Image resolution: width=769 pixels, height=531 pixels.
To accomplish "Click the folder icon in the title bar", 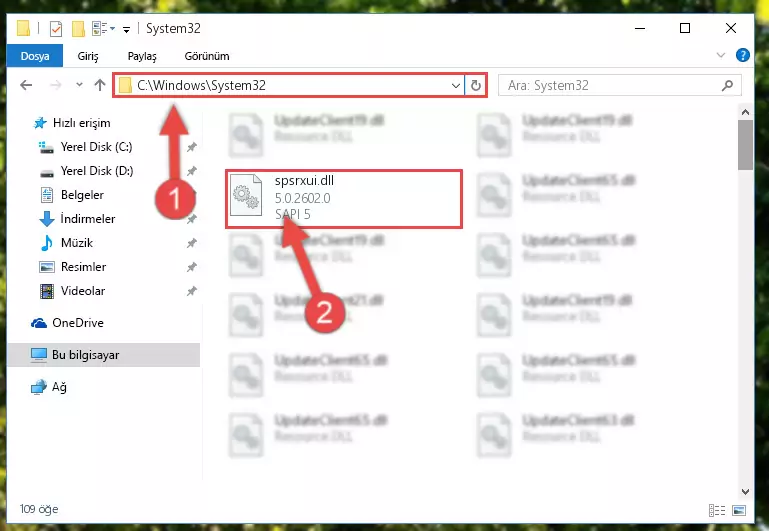I will coord(23,28).
